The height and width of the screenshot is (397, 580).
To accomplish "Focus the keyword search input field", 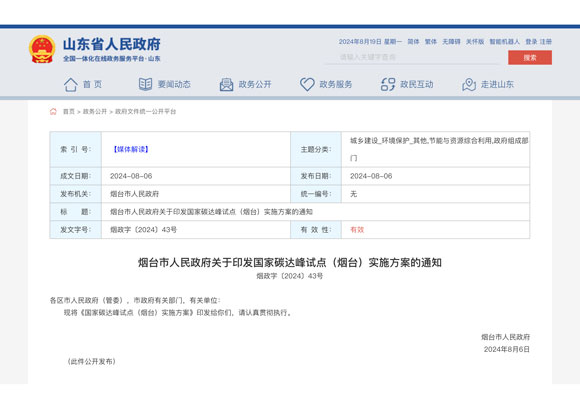I will point(412,57).
